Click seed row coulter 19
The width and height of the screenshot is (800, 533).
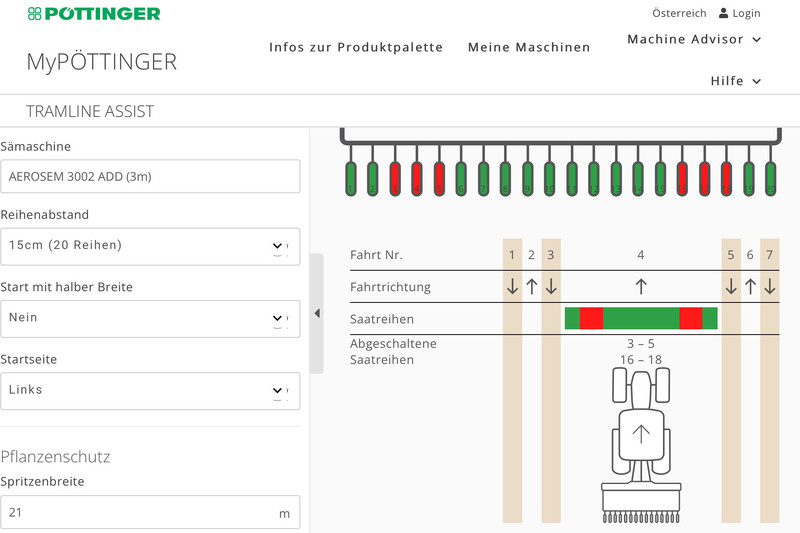pos(748,178)
